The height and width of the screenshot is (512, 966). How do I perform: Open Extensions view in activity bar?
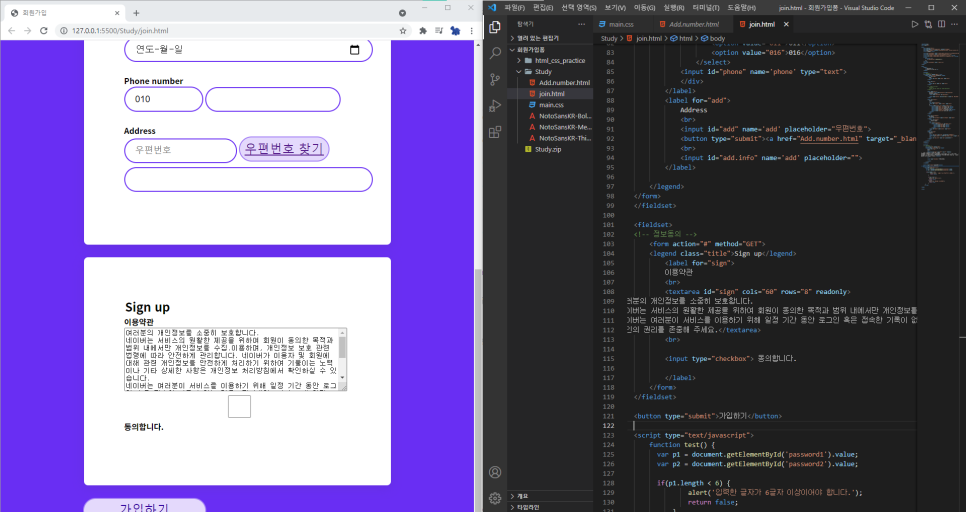(495, 132)
